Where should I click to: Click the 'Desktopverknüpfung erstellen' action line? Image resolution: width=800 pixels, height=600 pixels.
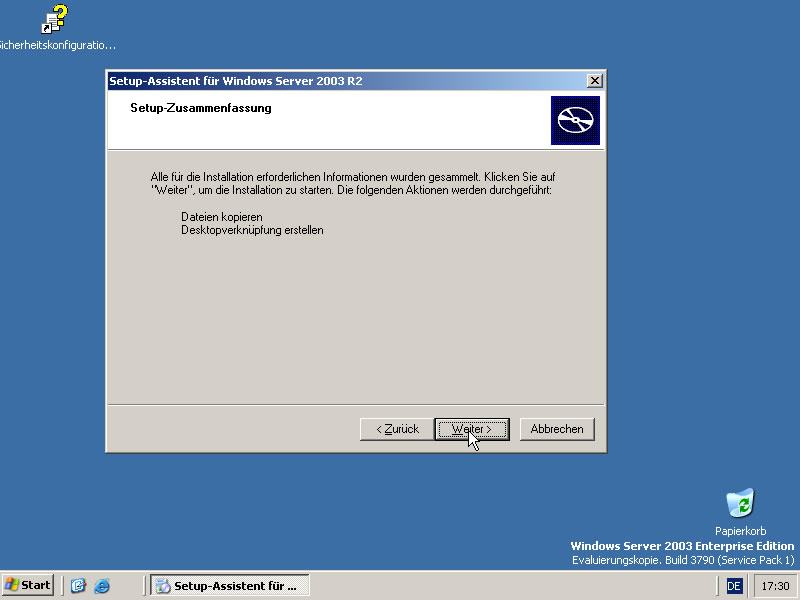[252, 230]
